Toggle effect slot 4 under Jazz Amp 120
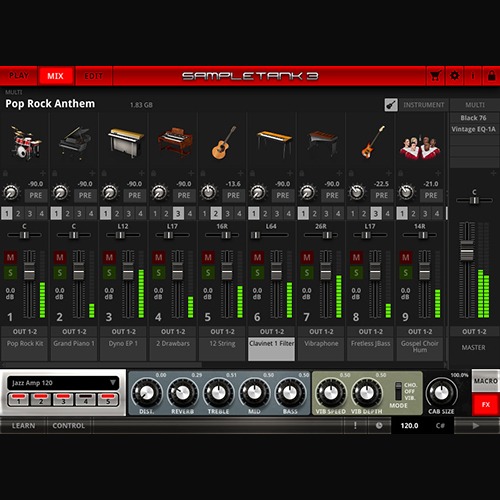Viewport: 500px width, 500px height. [x=85, y=399]
